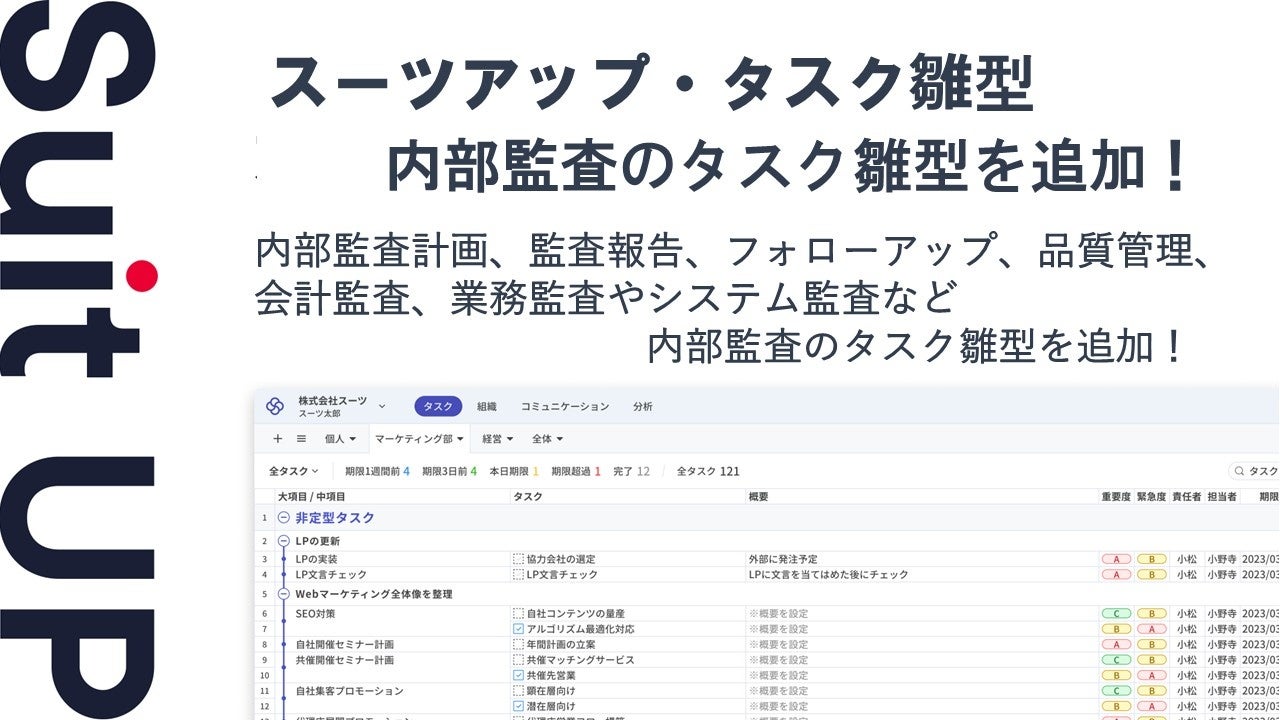Image resolution: width=1280 pixels, height=720 pixels.
Task: Toggle the 協力会社の選定 task checkbox
Action: click(518, 560)
